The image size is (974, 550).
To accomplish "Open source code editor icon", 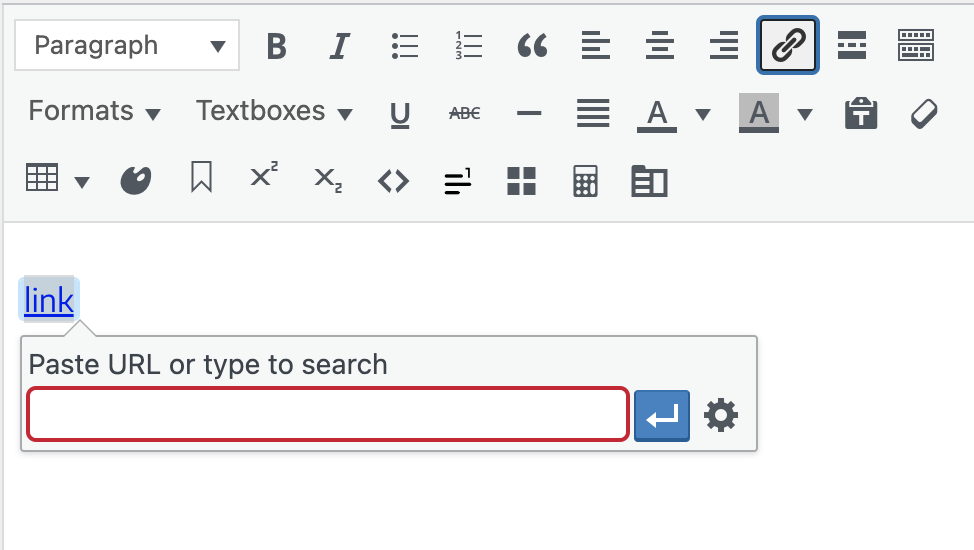I will (393, 181).
